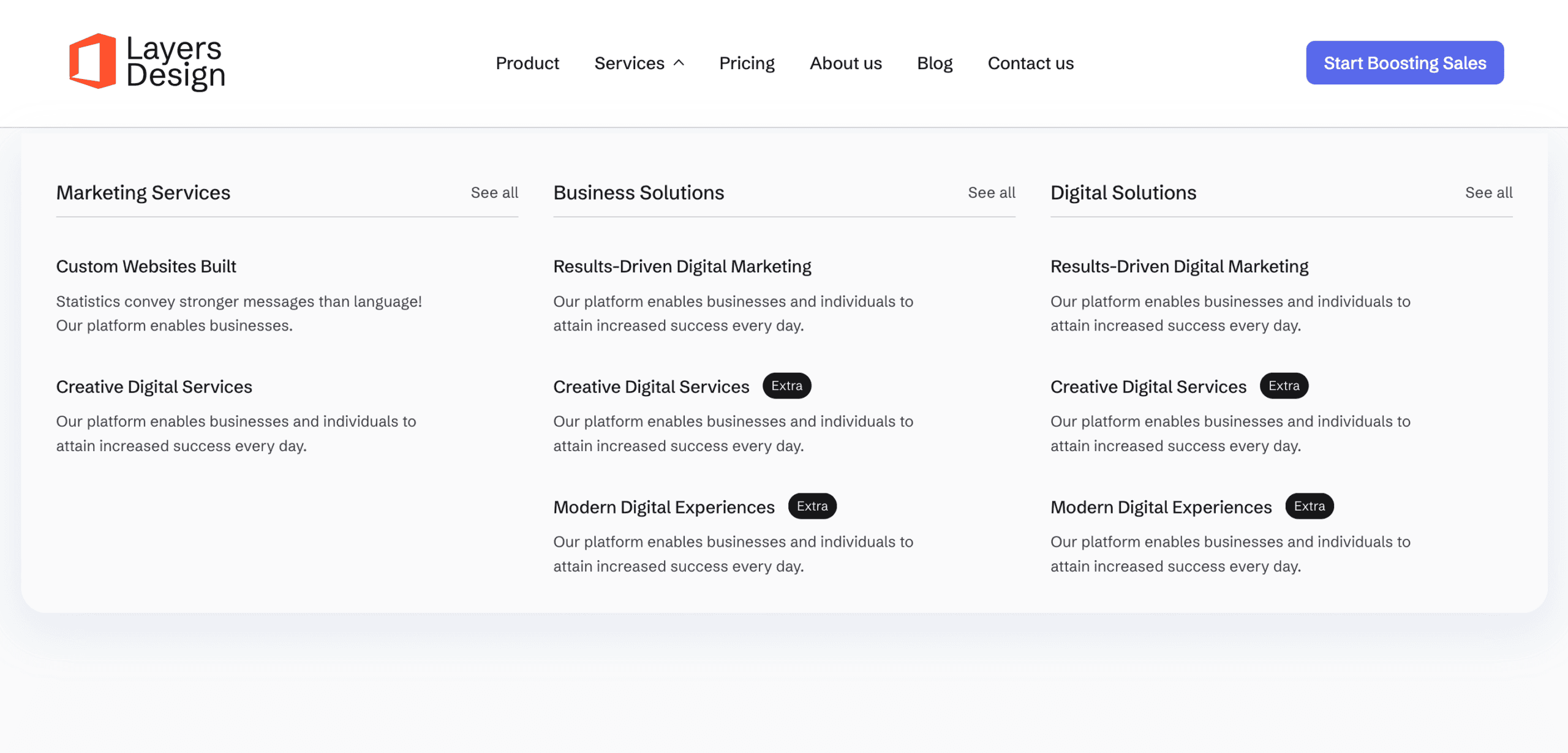This screenshot has height=753, width=1568.
Task: Go to the Pricing page
Action: 746,63
